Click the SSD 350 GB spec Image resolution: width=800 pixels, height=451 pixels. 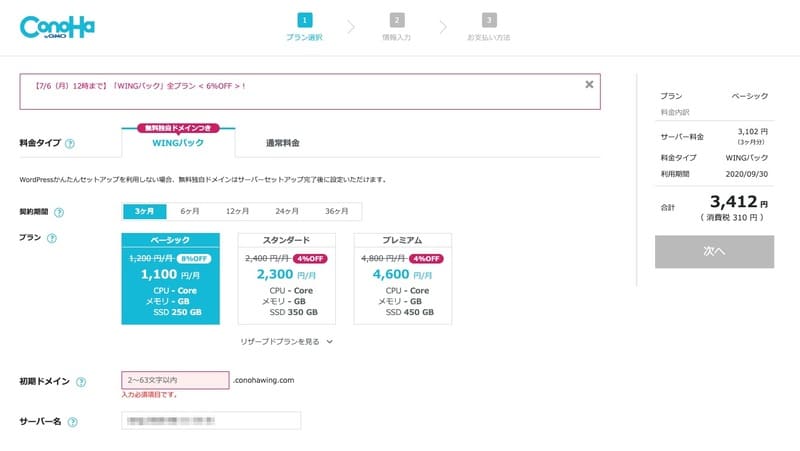[x=293, y=312]
